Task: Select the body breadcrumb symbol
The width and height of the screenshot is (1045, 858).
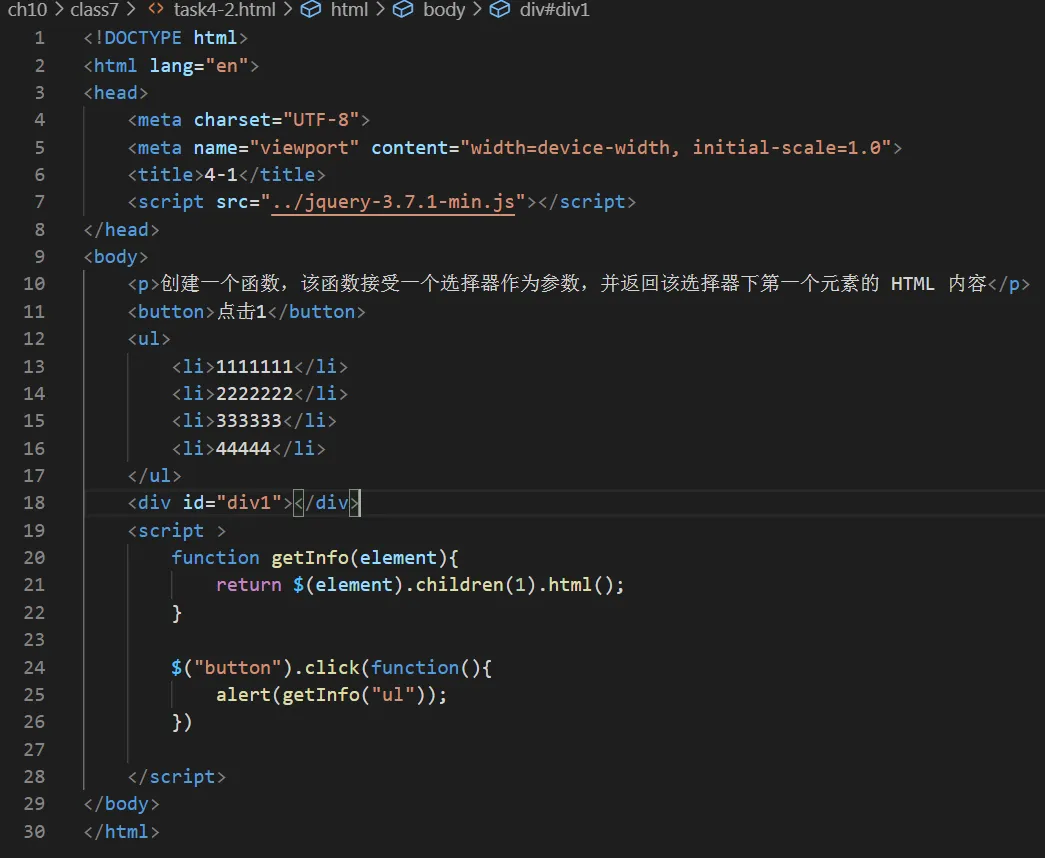Action: point(444,10)
